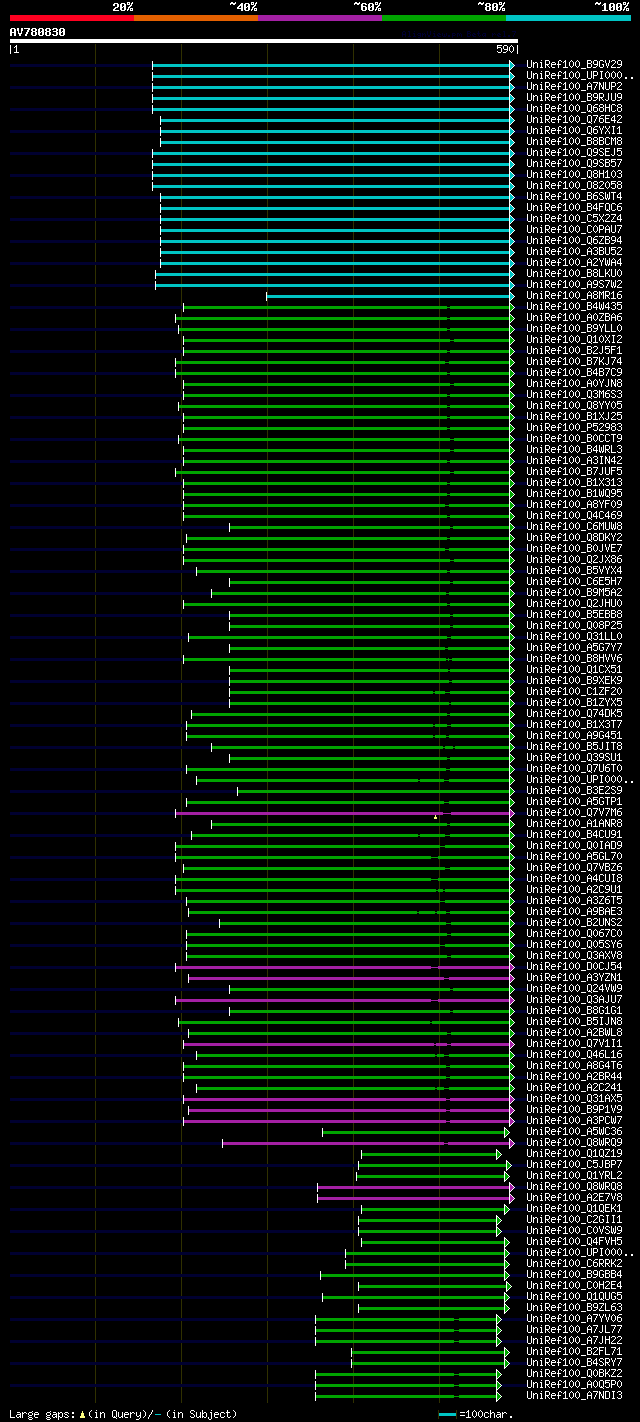Select the UniRef100_C5JBP7 label
Screen dimensions: 640x1422
coord(575,1164)
